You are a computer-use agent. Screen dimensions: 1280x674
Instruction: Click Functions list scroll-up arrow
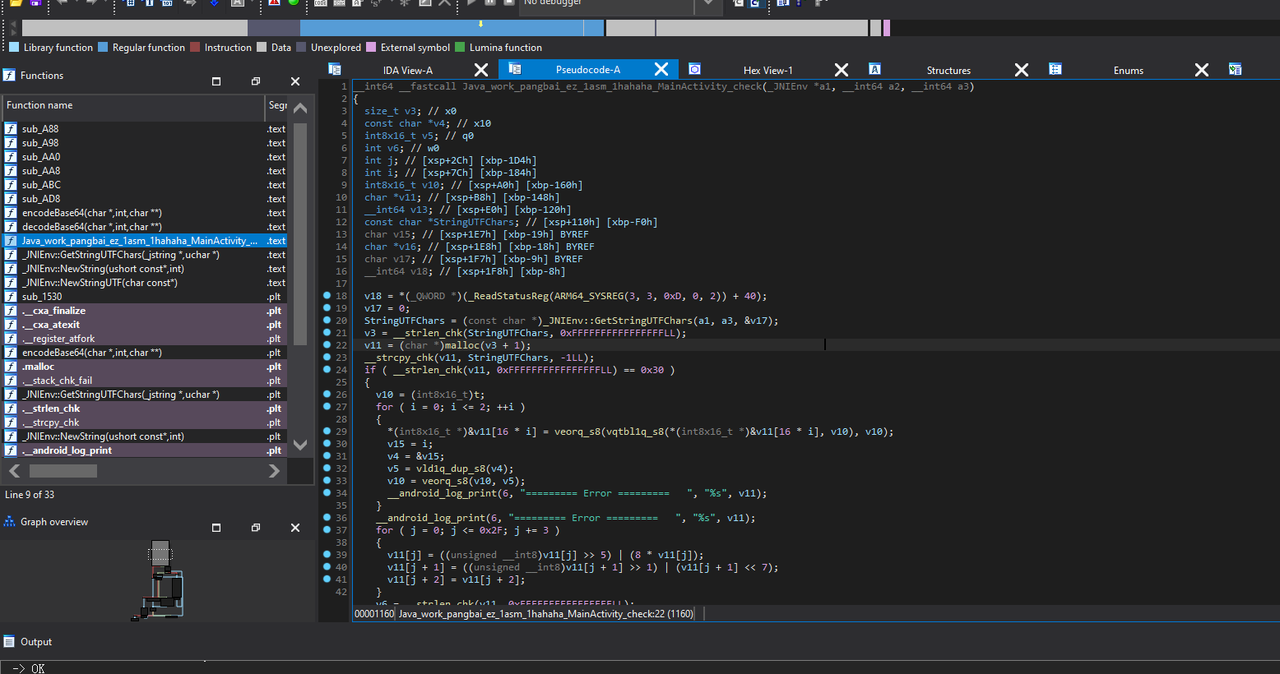click(300, 106)
